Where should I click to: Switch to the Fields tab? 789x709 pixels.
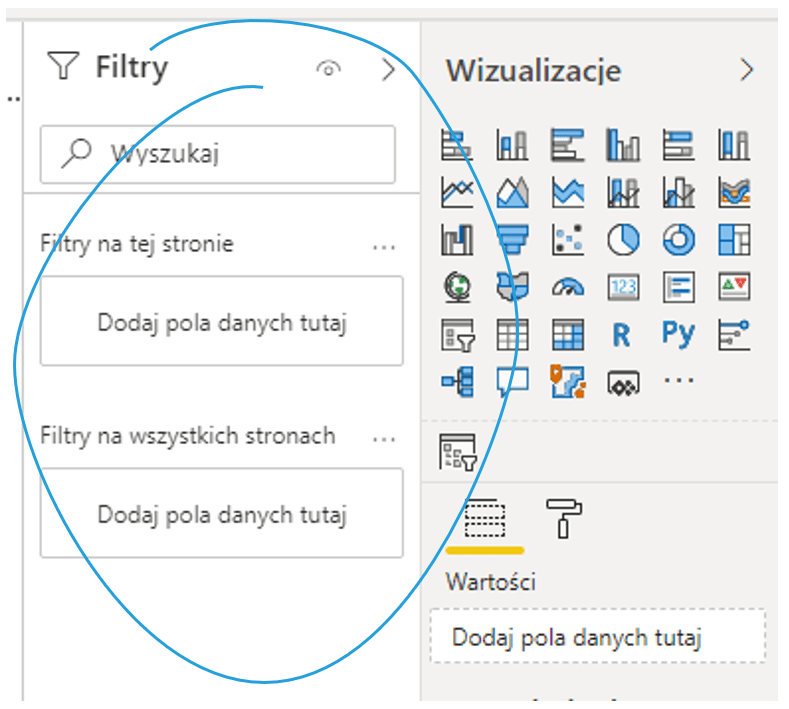pyautogui.click(x=485, y=520)
